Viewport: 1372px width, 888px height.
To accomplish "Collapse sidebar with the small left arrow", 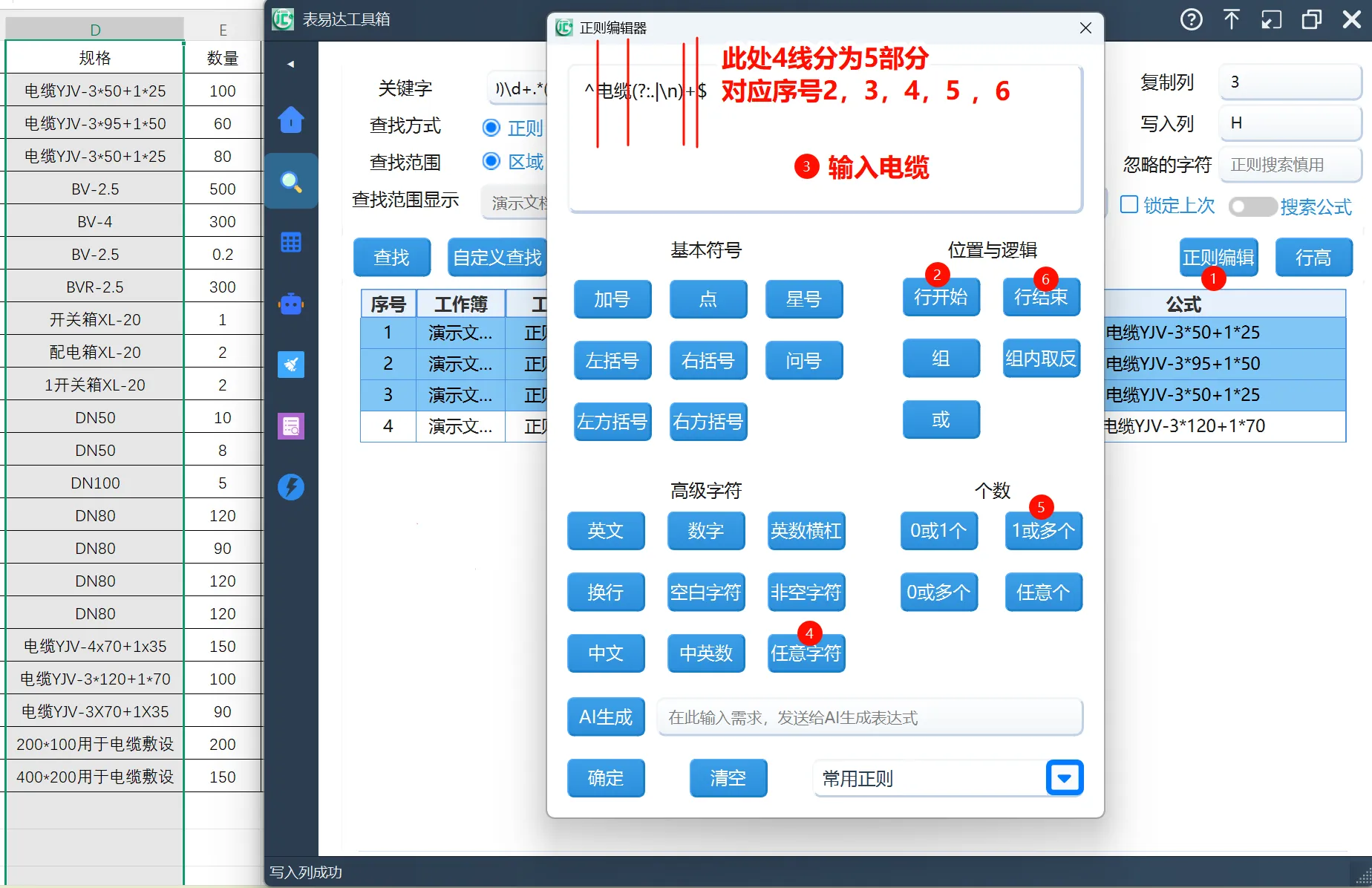I will (x=291, y=64).
